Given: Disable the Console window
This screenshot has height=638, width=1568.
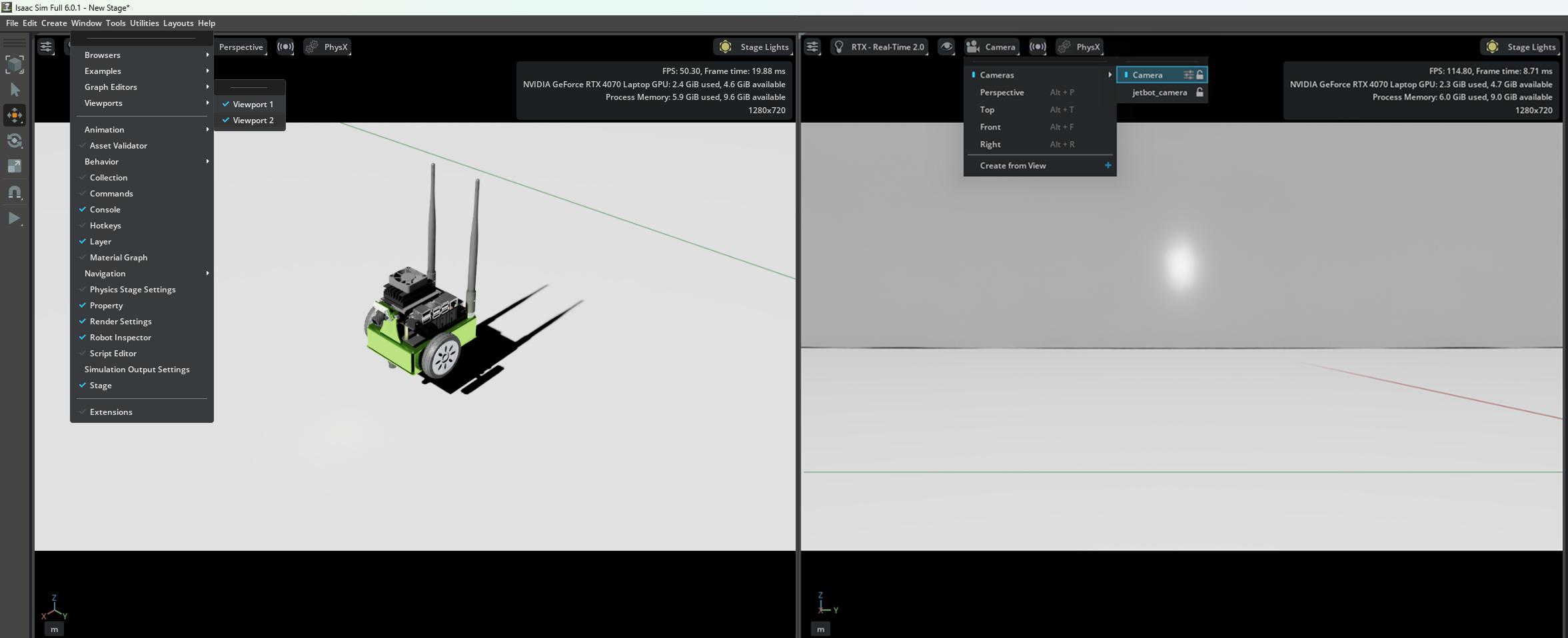Looking at the screenshot, I should (x=142, y=210).
